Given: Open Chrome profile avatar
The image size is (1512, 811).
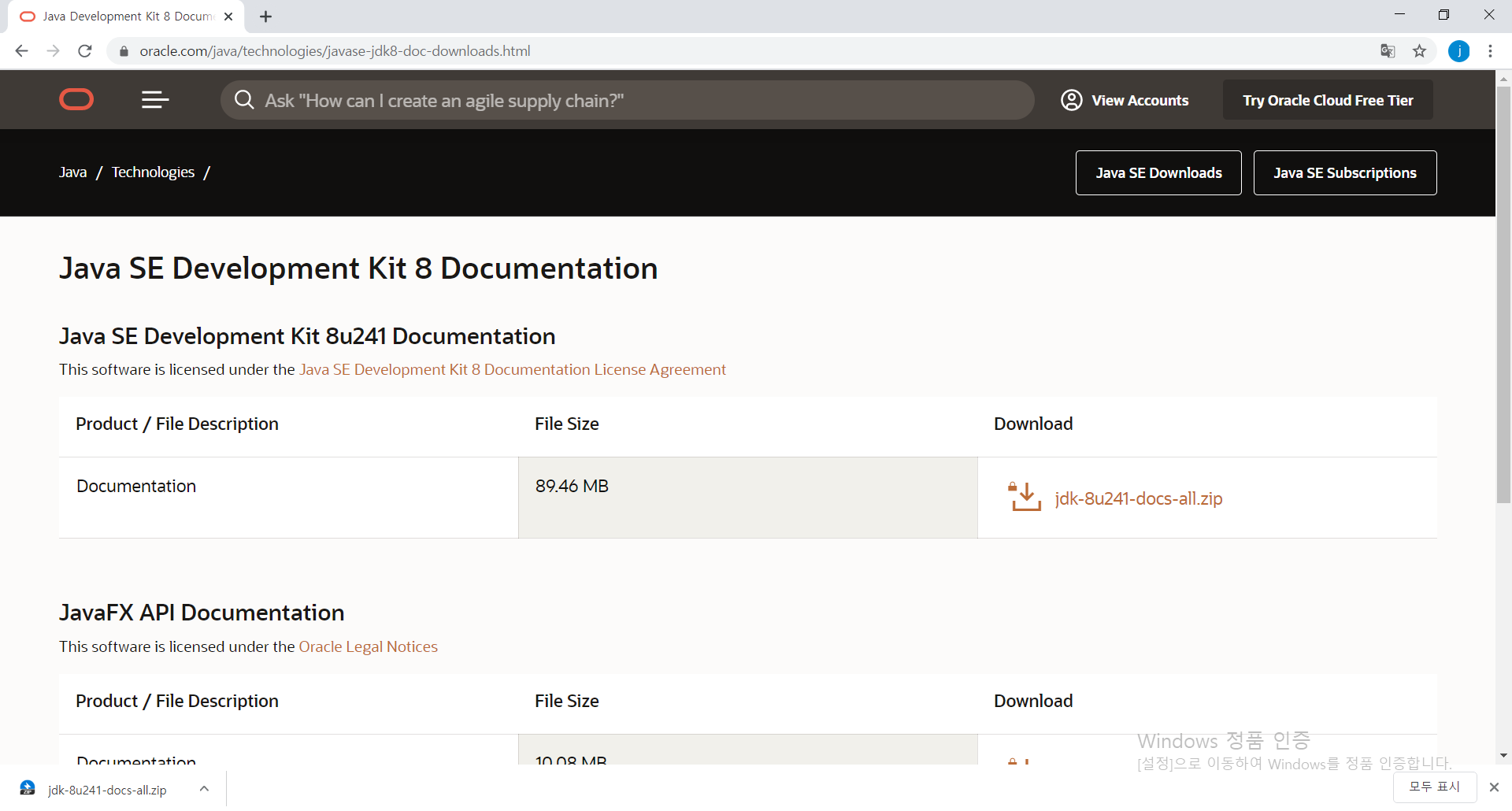Looking at the screenshot, I should (1459, 51).
